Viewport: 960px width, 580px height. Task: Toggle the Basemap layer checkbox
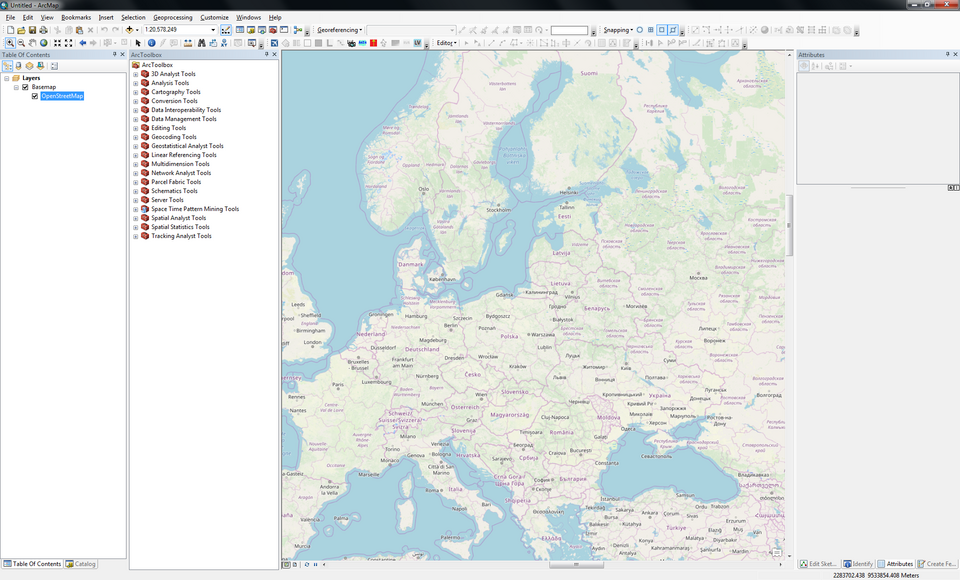click(x=23, y=86)
